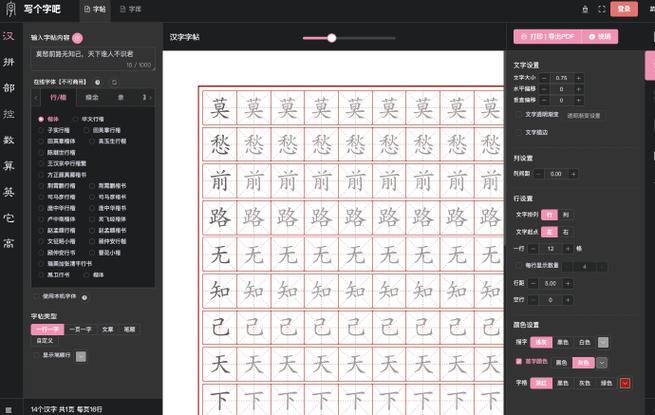Select the 笔顺 copybook type
655x415 pixels.
[x=129, y=329]
